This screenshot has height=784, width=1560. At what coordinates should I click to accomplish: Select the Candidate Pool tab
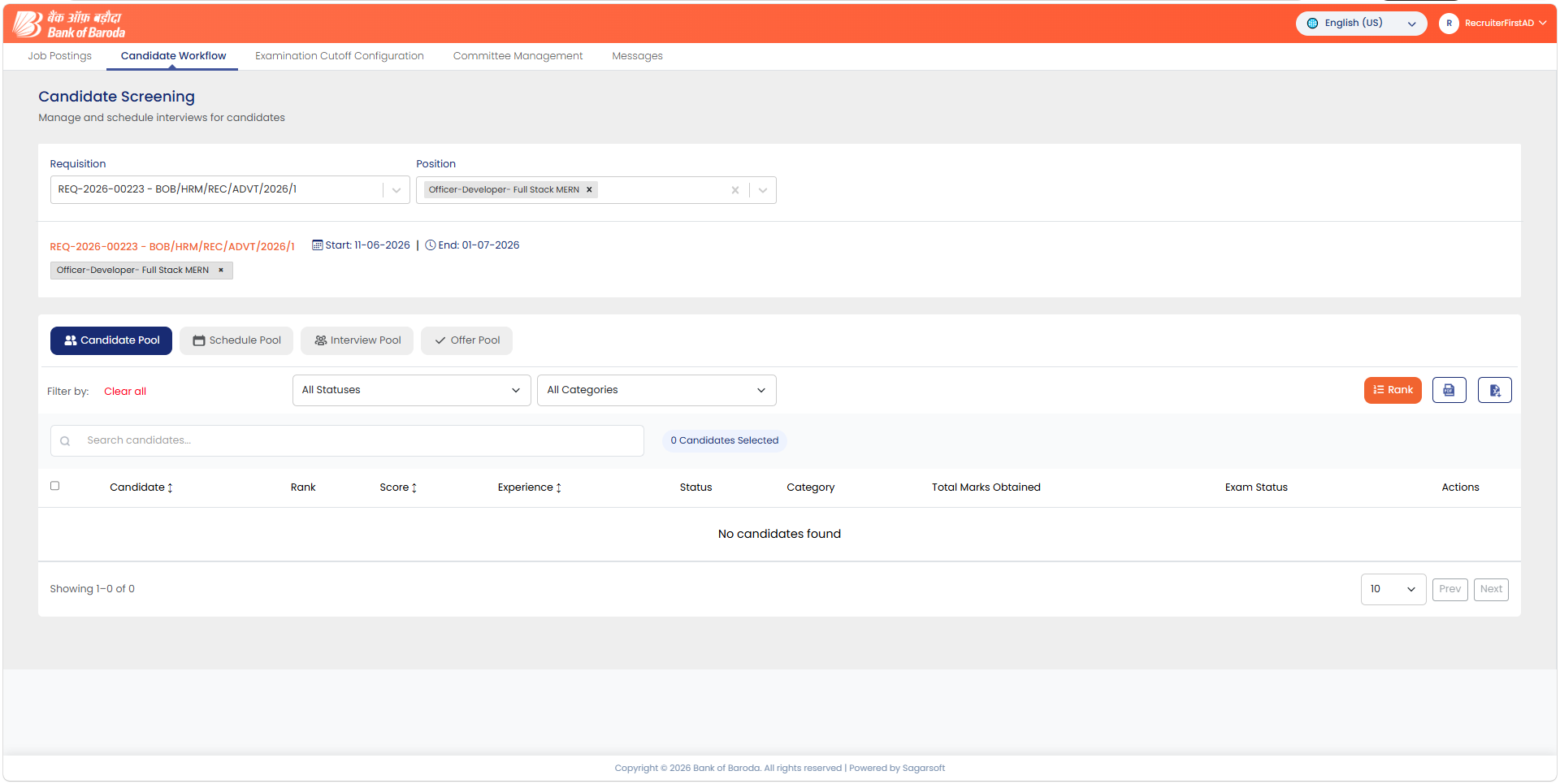111,340
